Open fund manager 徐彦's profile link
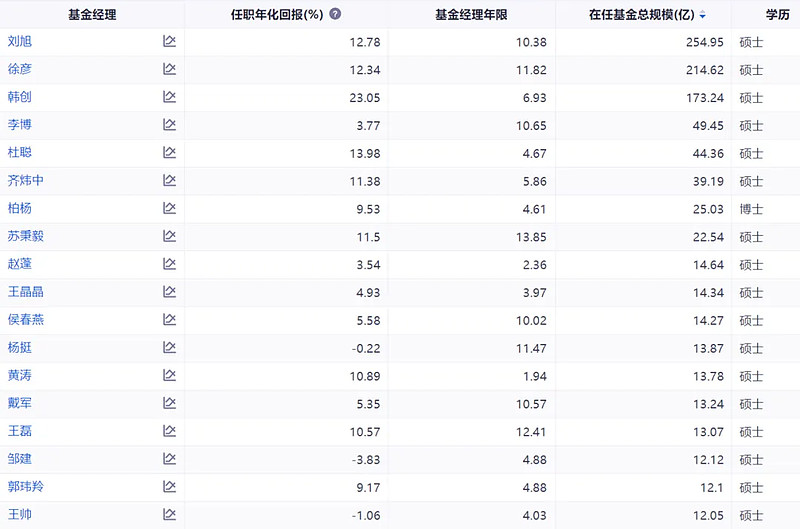The height and width of the screenshot is (529, 800). (x=20, y=69)
